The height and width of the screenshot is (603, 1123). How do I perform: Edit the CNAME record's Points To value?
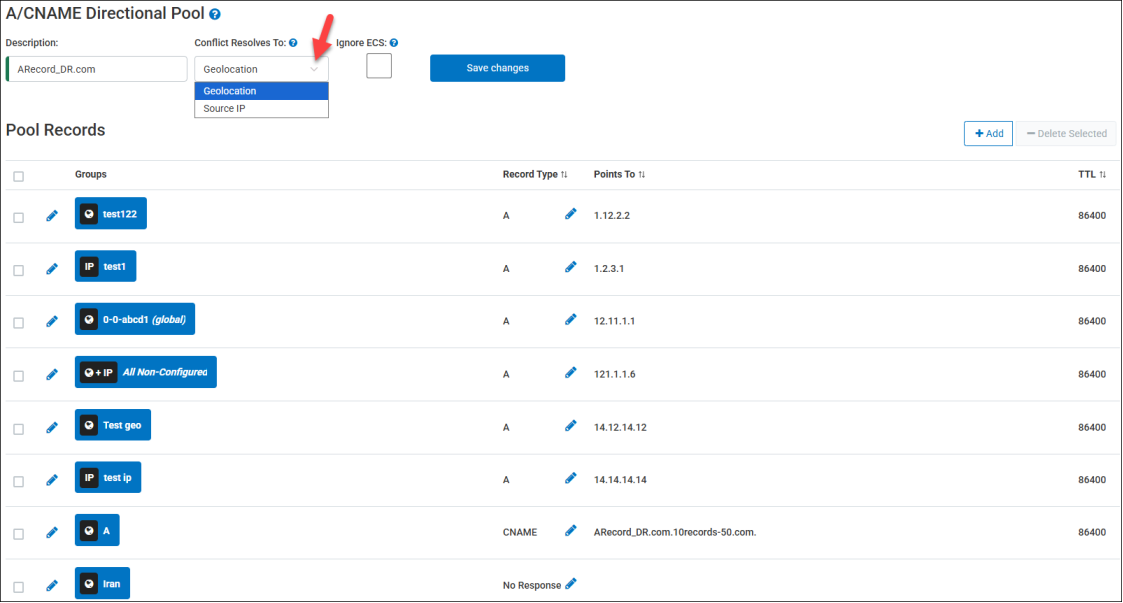pos(571,531)
